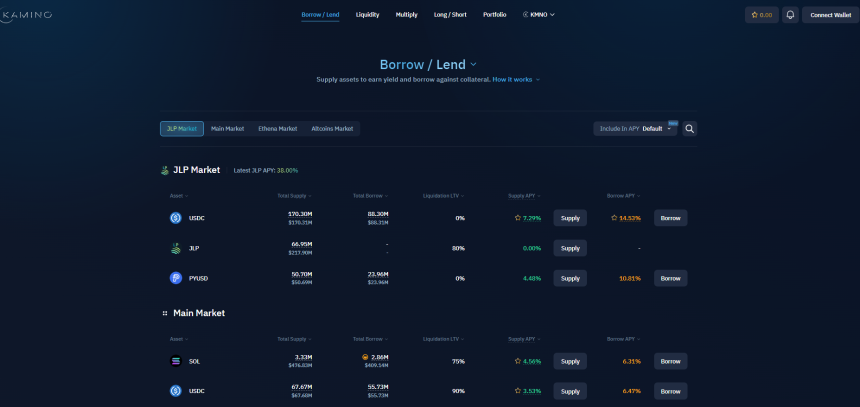Sort Main Market by Borrow APY
Screen dimensions: 860x407
coord(624,340)
